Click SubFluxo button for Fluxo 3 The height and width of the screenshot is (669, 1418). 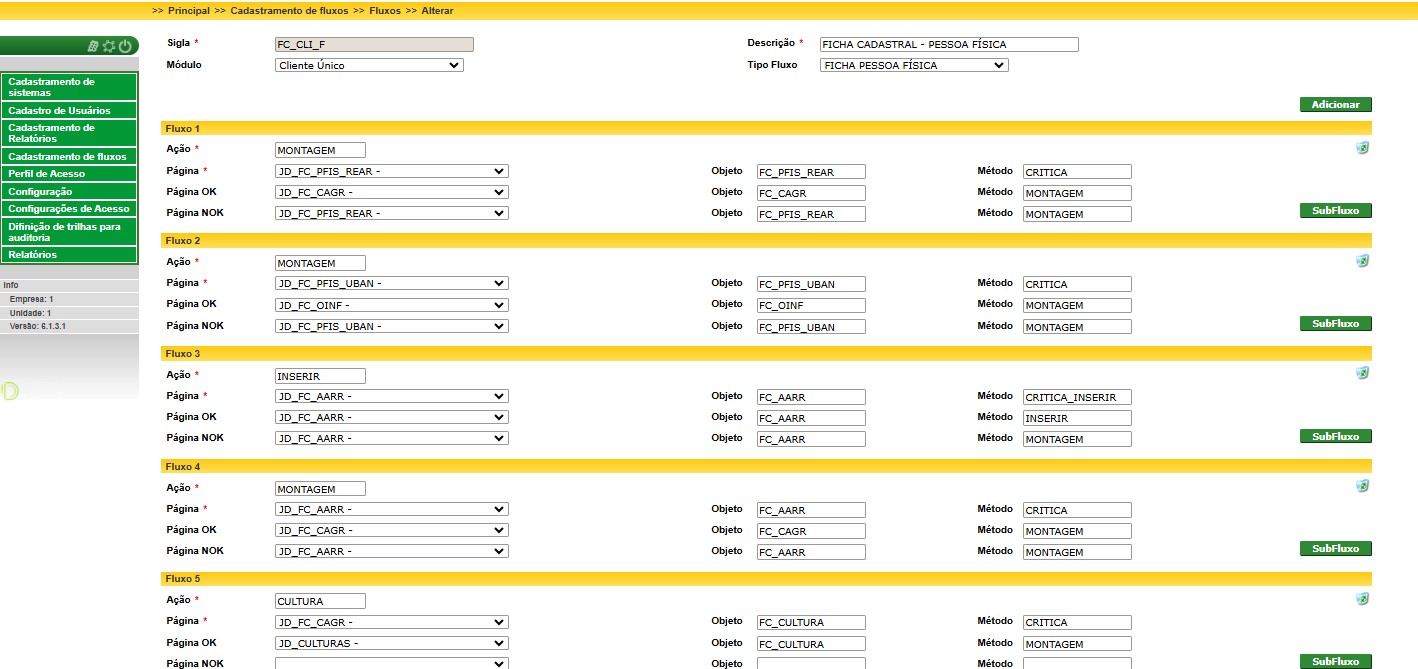(1336, 436)
